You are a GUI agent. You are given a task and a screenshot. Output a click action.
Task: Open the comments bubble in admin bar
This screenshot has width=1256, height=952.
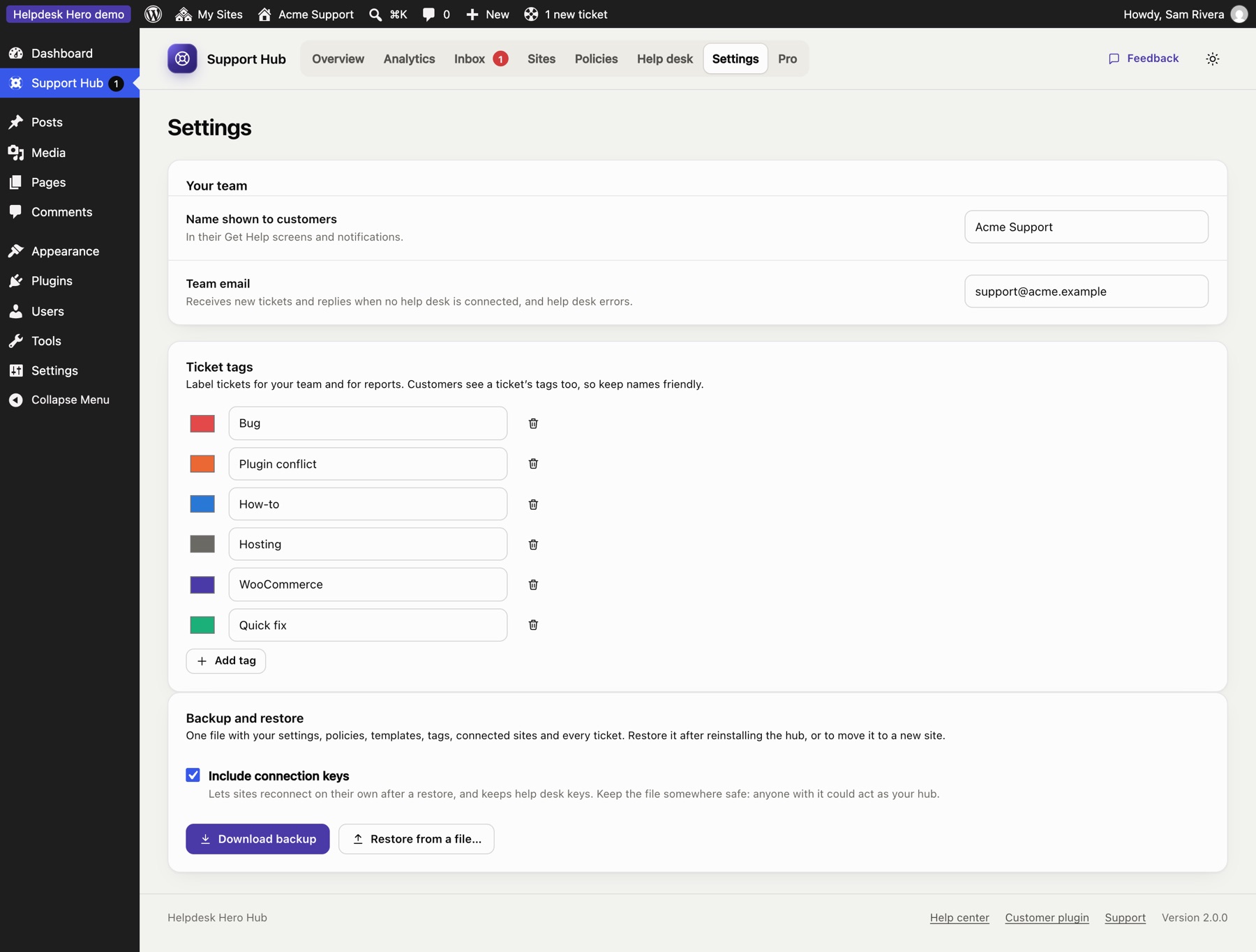point(436,14)
